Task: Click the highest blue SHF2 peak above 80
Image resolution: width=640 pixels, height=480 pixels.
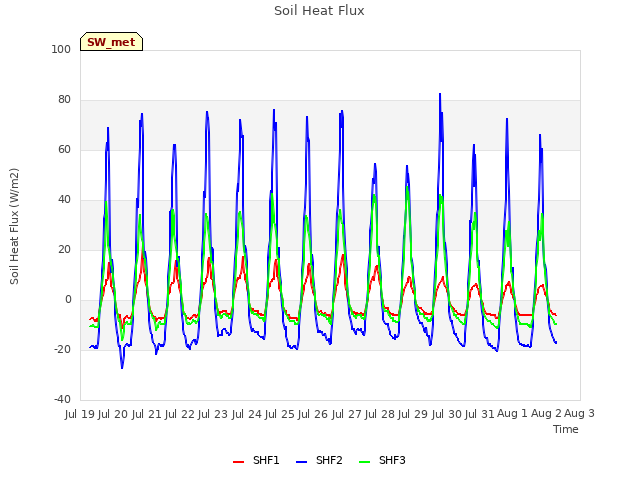Action: 440,94
